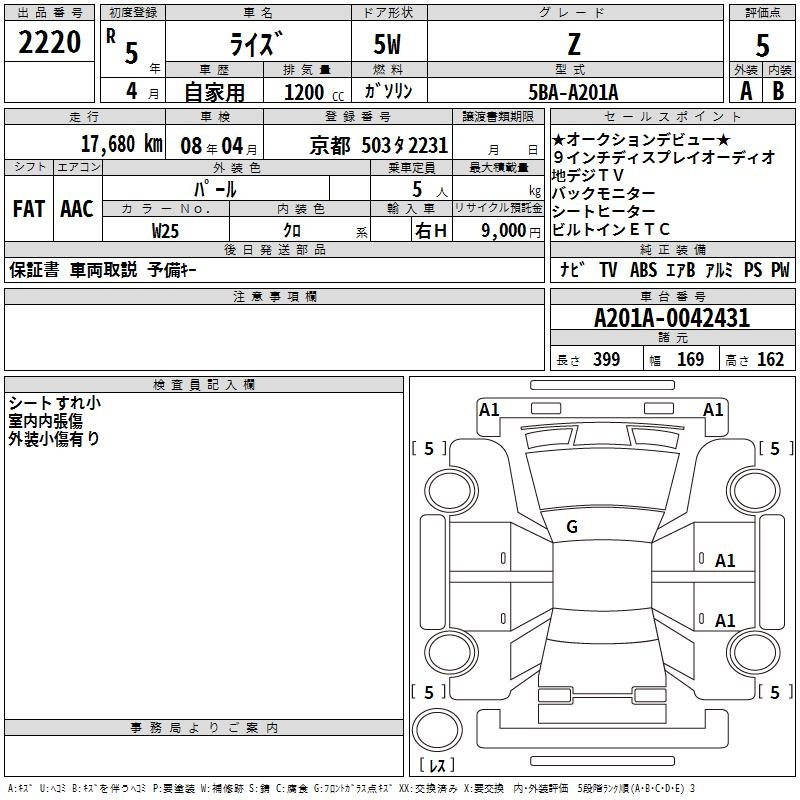The height and width of the screenshot is (800, 800).
Task: Click the chassis number A201A-0042431
Action: click(671, 318)
